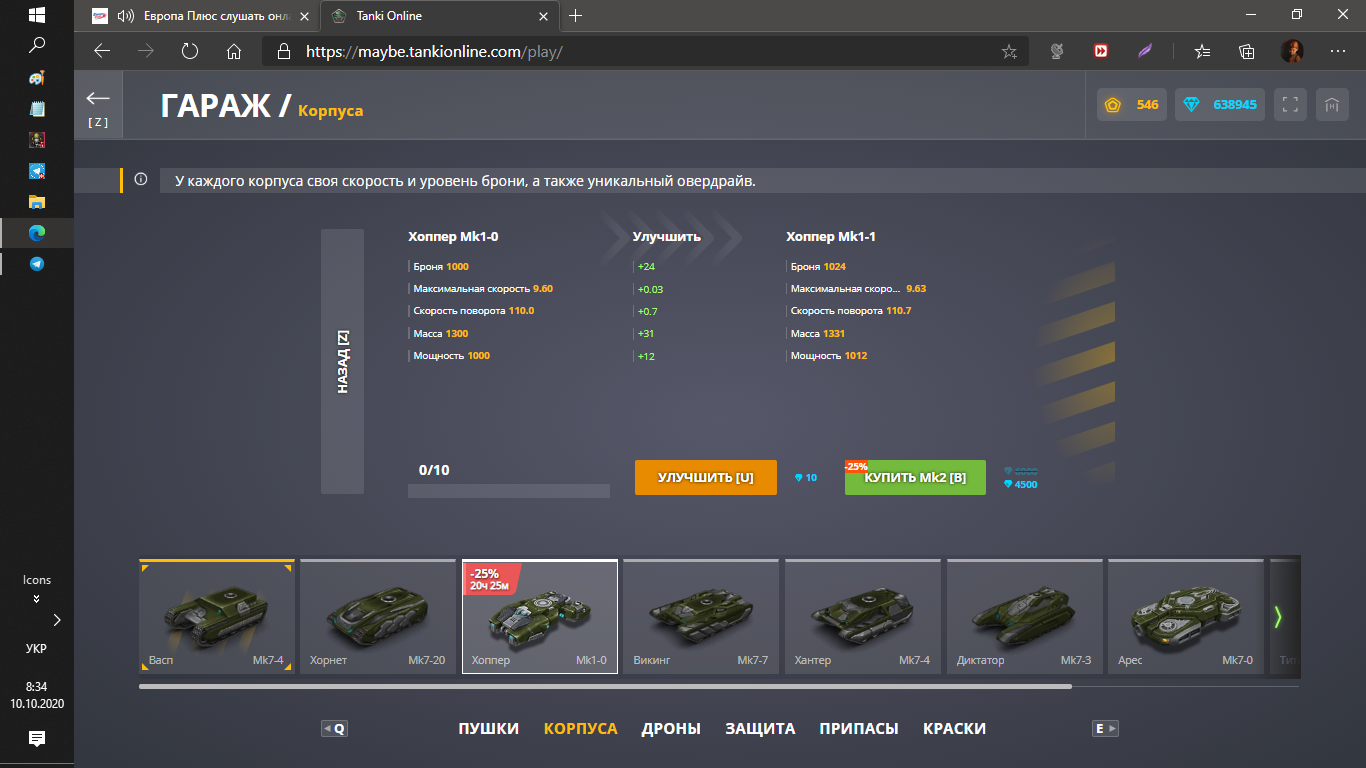Open Windows Search from the taskbar
The width and height of the screenshot is (1366, 768).
pos(37,45)
